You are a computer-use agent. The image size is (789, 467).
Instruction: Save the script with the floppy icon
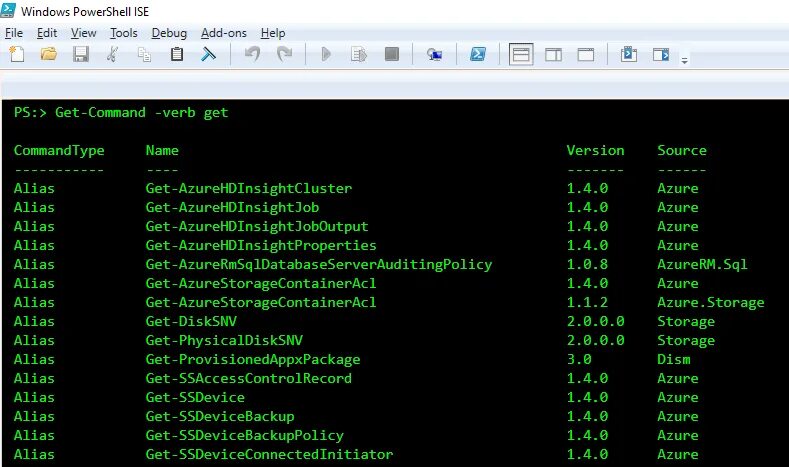[x=81, y=54]
